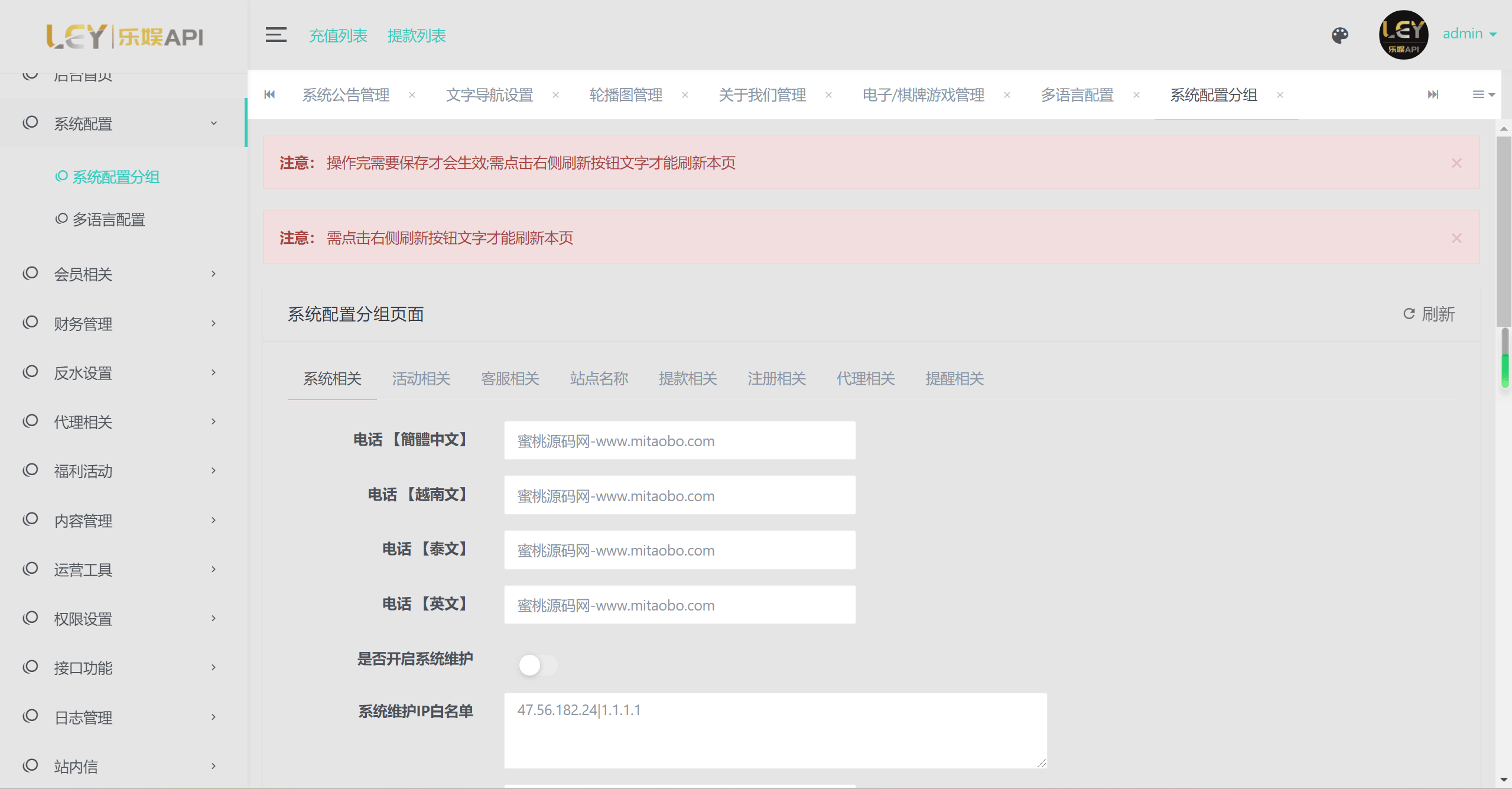Close the 系统公告管理 tab
1512x789 pixels.
coord(412,95)
